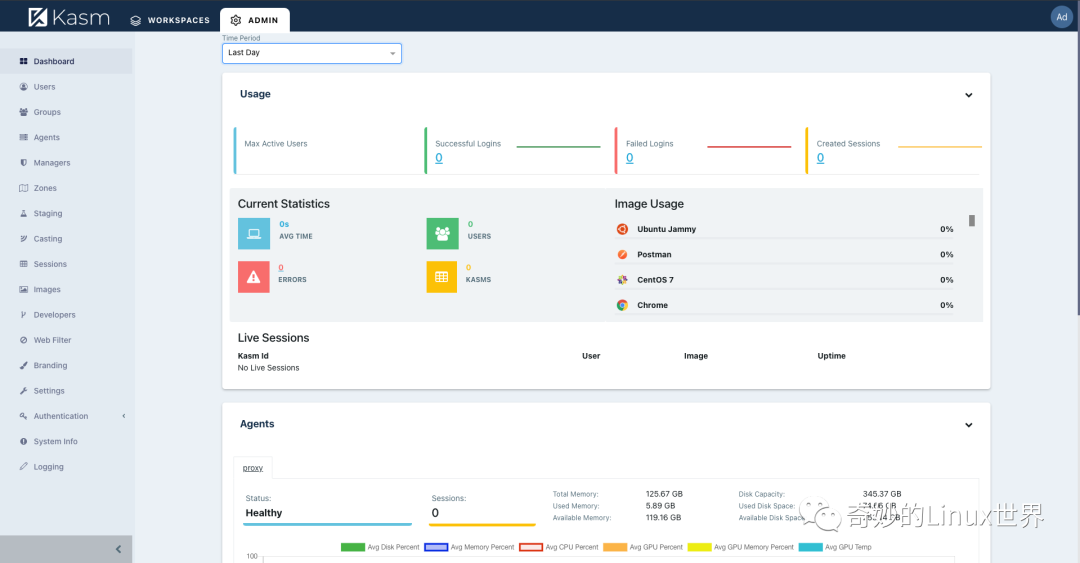Click the Settings wrench icon
This screenshot has height=563, width=1080.
[x=23, y=391]
